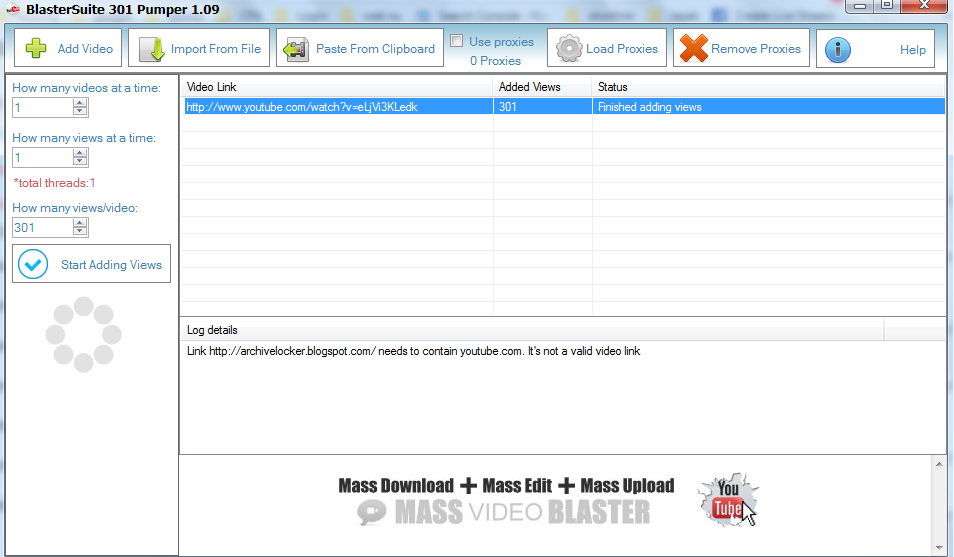The image size is (954, 557).
Task: Focus the views/video input showing 301
Action: click(x=42, y=228)
